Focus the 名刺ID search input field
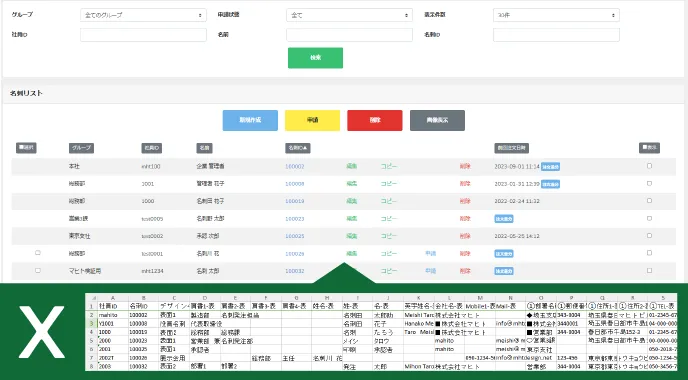 point(556,35)
